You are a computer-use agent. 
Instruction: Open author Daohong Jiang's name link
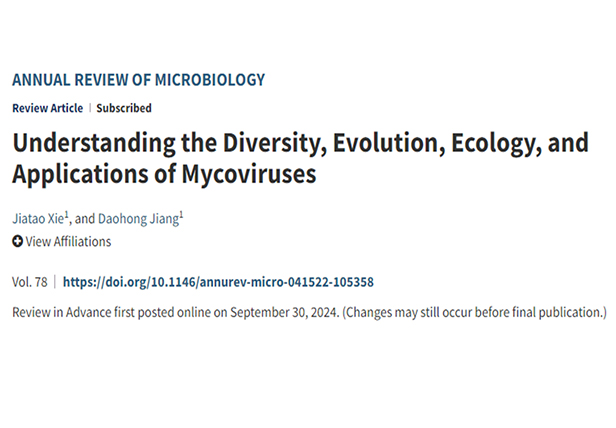[x=140, y=217]
